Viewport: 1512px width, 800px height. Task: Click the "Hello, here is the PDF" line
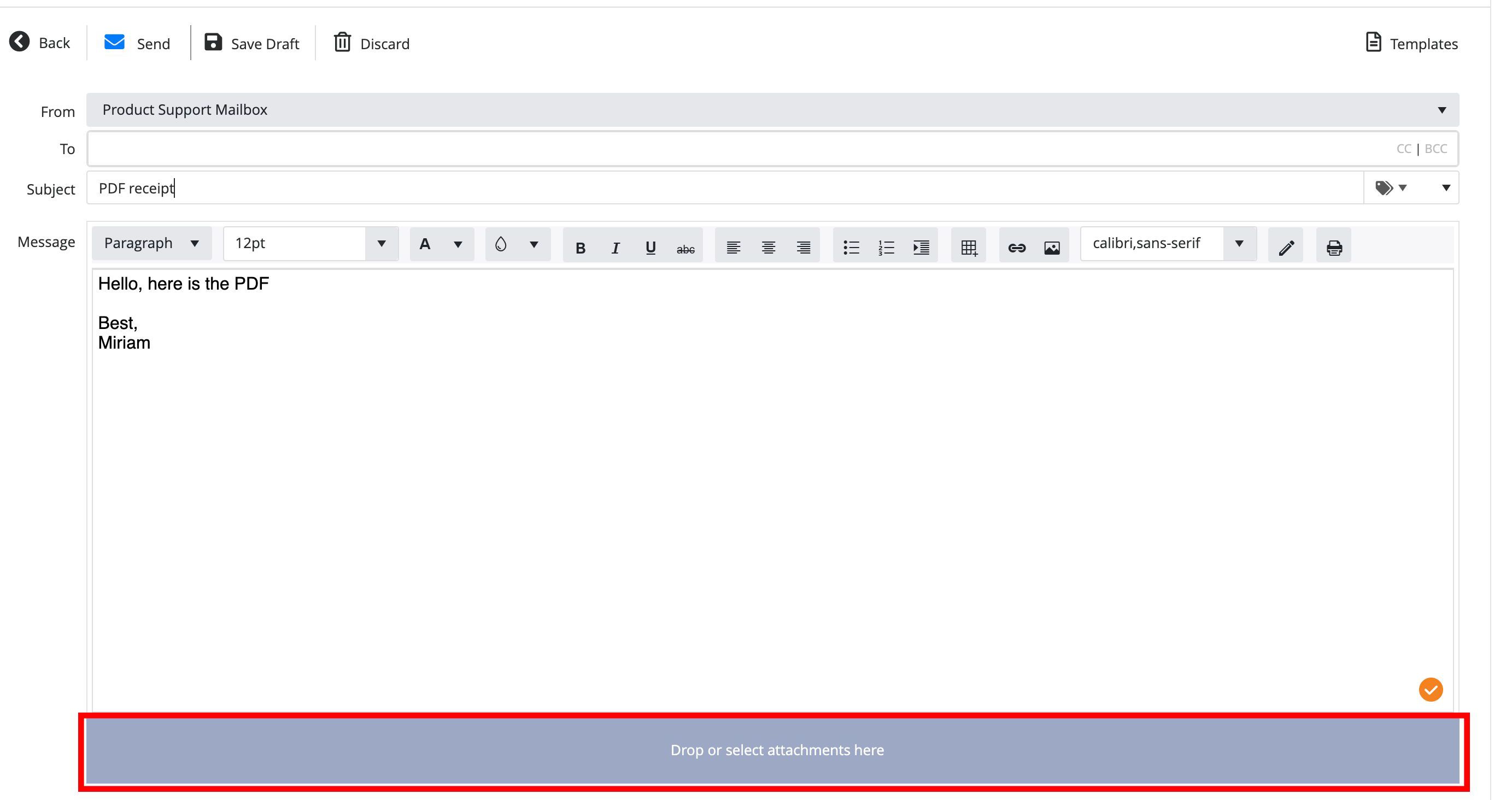click(183, 284)
